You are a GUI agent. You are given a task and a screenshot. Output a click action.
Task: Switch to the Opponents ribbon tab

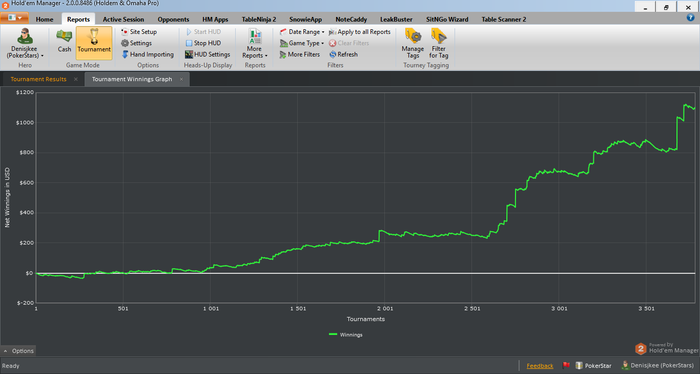tap(173, 19)
